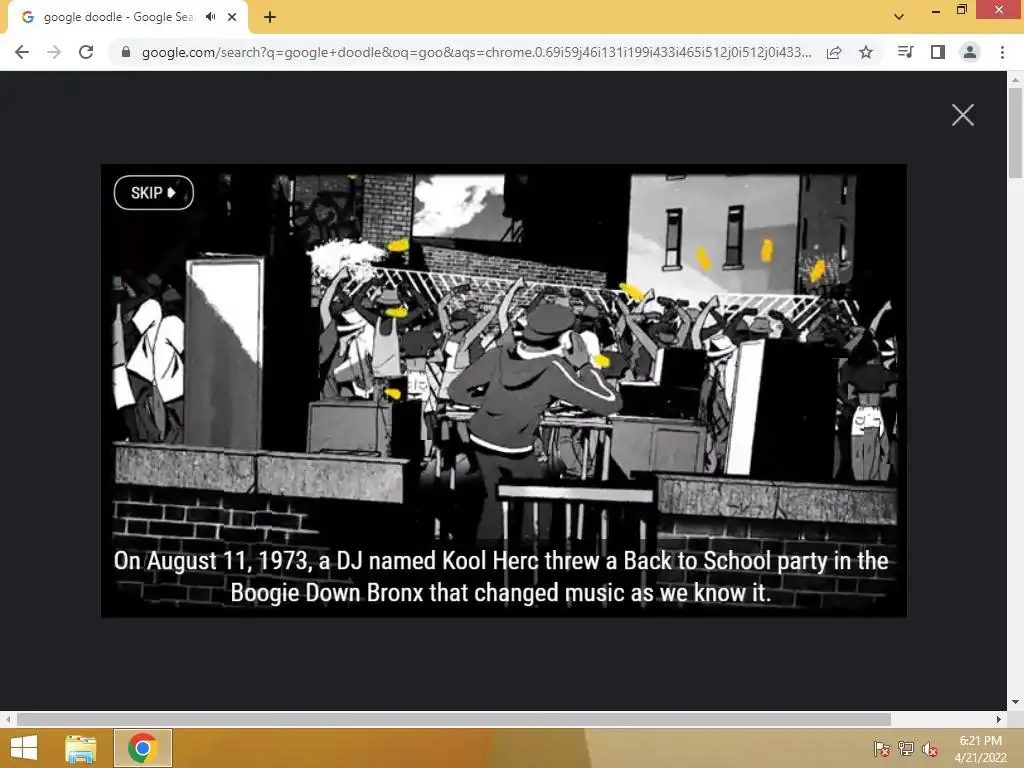The image size is (1024, 768).
Task: Open the media controls icon
Action: [905, 52]
